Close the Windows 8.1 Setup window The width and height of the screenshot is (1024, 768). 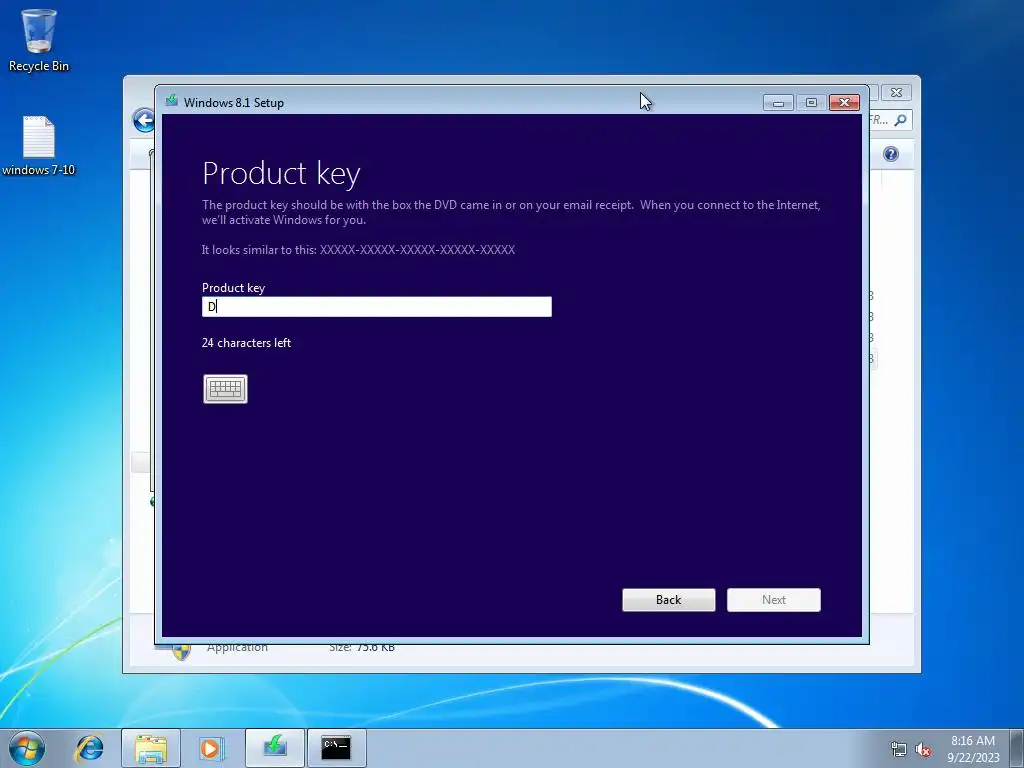tap(844, 103)
